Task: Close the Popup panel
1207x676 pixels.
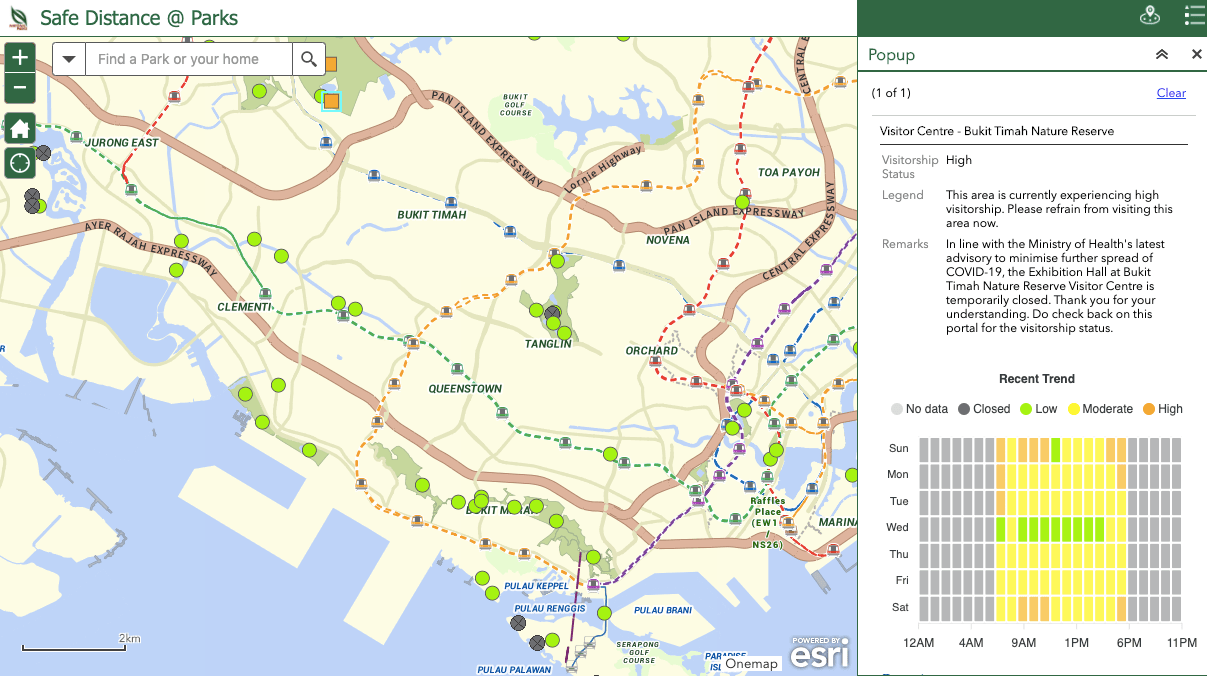Action: click(1196, 55)
